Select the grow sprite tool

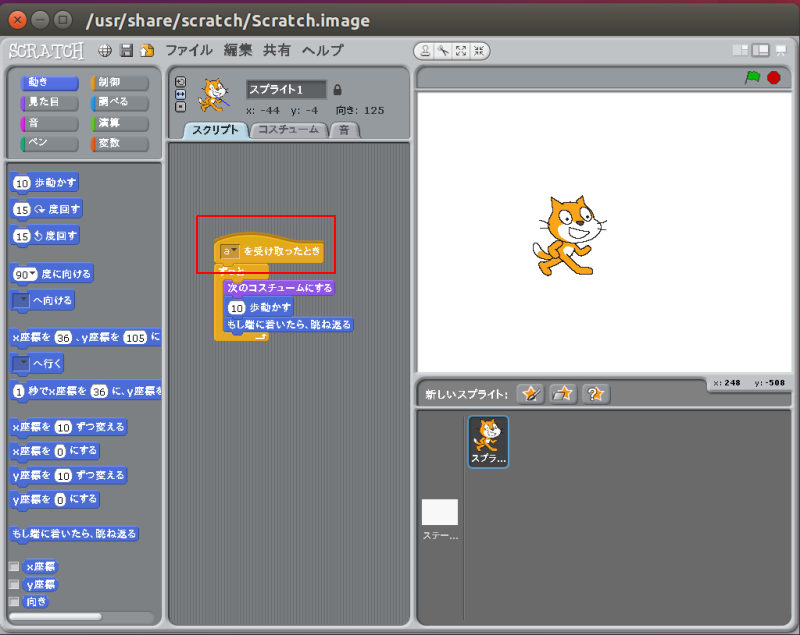point(461,50)
